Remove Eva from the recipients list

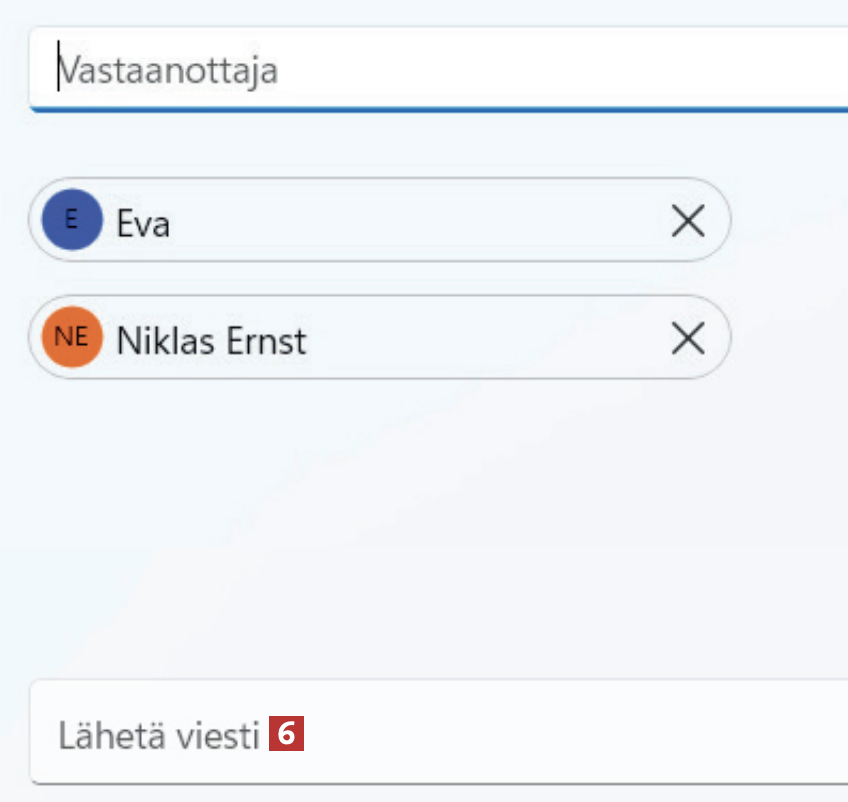[x=688, y=221]
